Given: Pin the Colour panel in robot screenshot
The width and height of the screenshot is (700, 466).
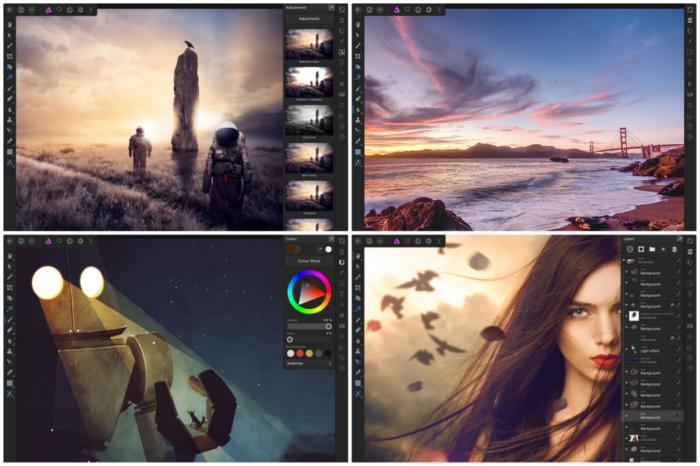Looking at the screenshot, I should [332, 239].
